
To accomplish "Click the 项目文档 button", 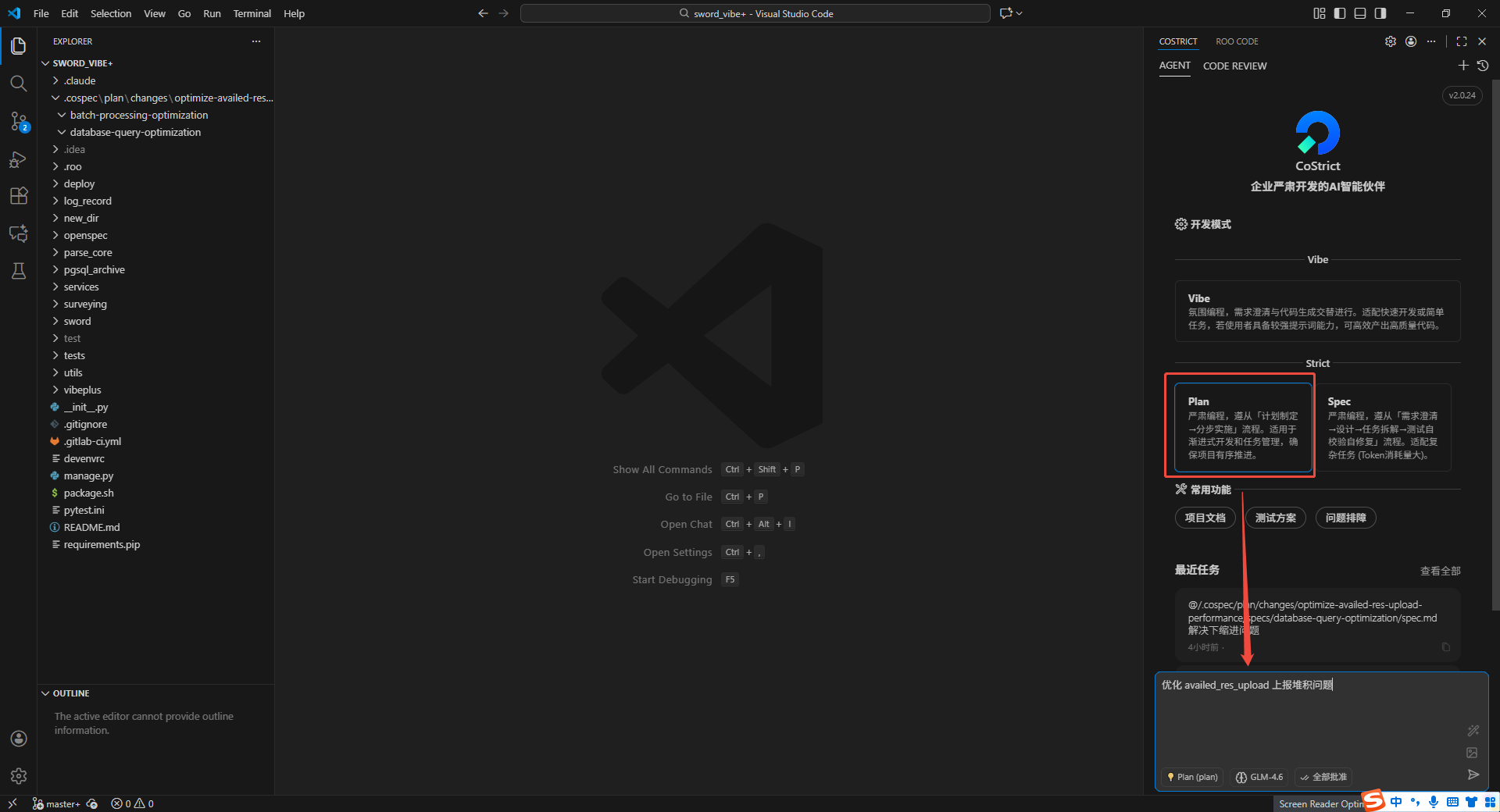I will tap(1205, 518).
